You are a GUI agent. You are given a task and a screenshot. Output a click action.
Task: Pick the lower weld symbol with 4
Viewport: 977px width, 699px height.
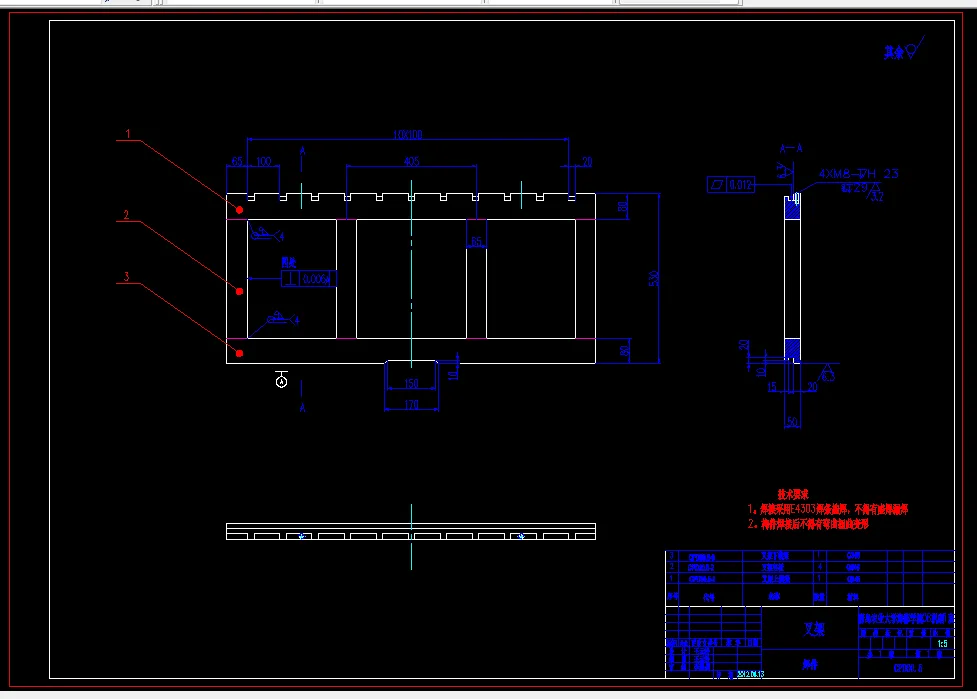[x=283, y=319]
